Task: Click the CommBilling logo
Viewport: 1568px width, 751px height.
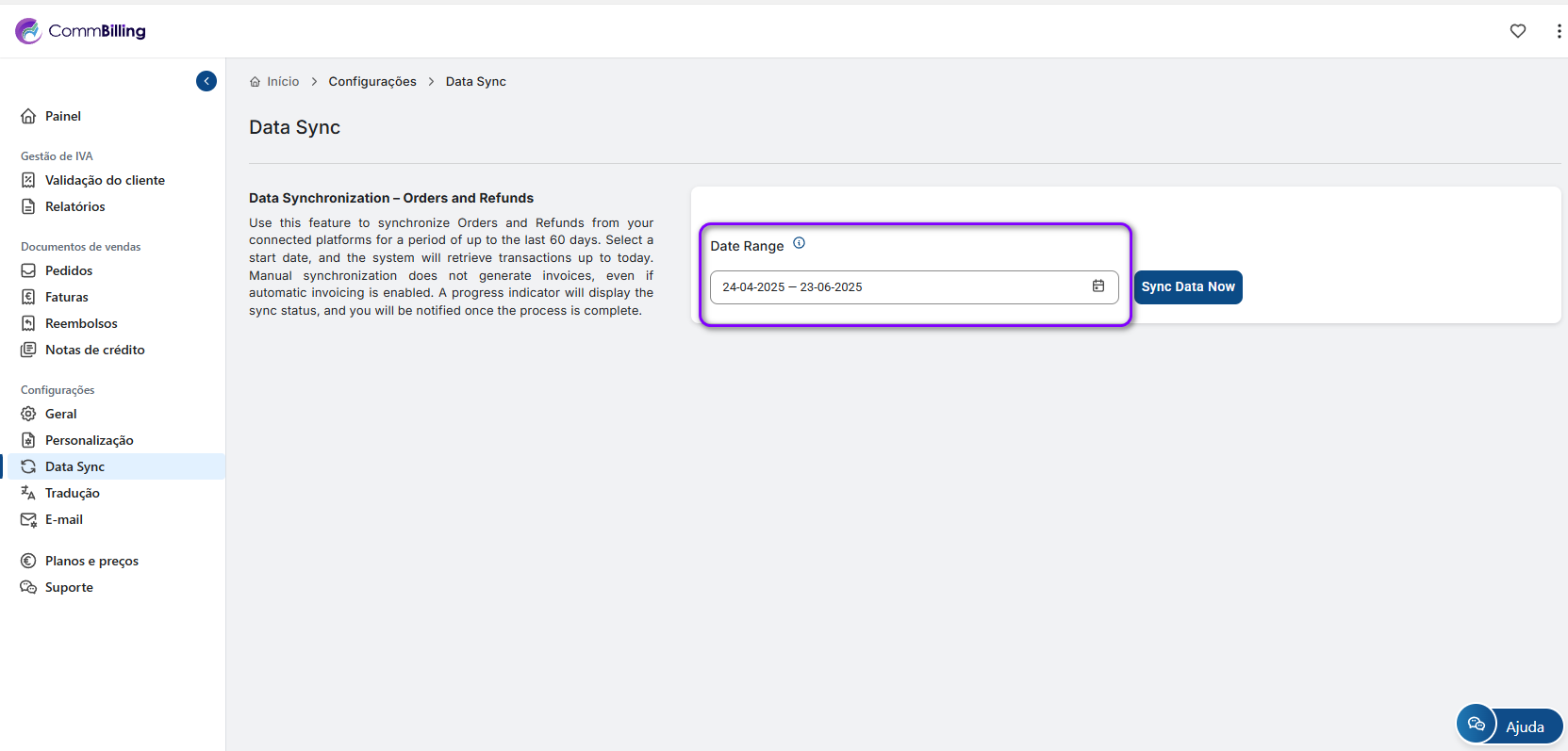Action: [81, 31]
